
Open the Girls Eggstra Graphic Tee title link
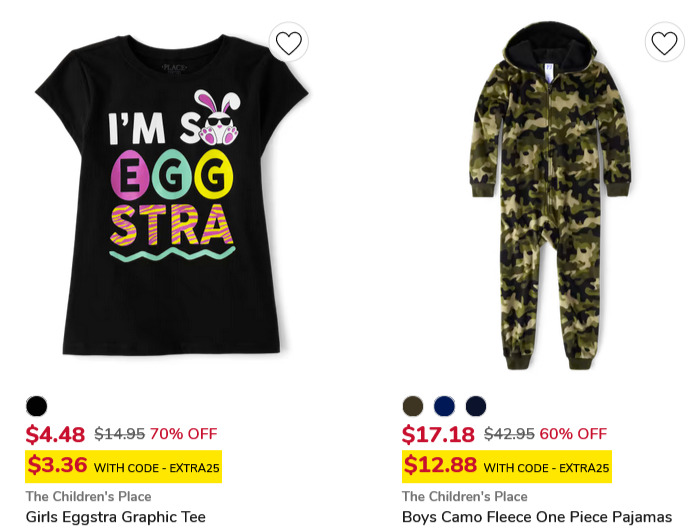tap(116, 517)
